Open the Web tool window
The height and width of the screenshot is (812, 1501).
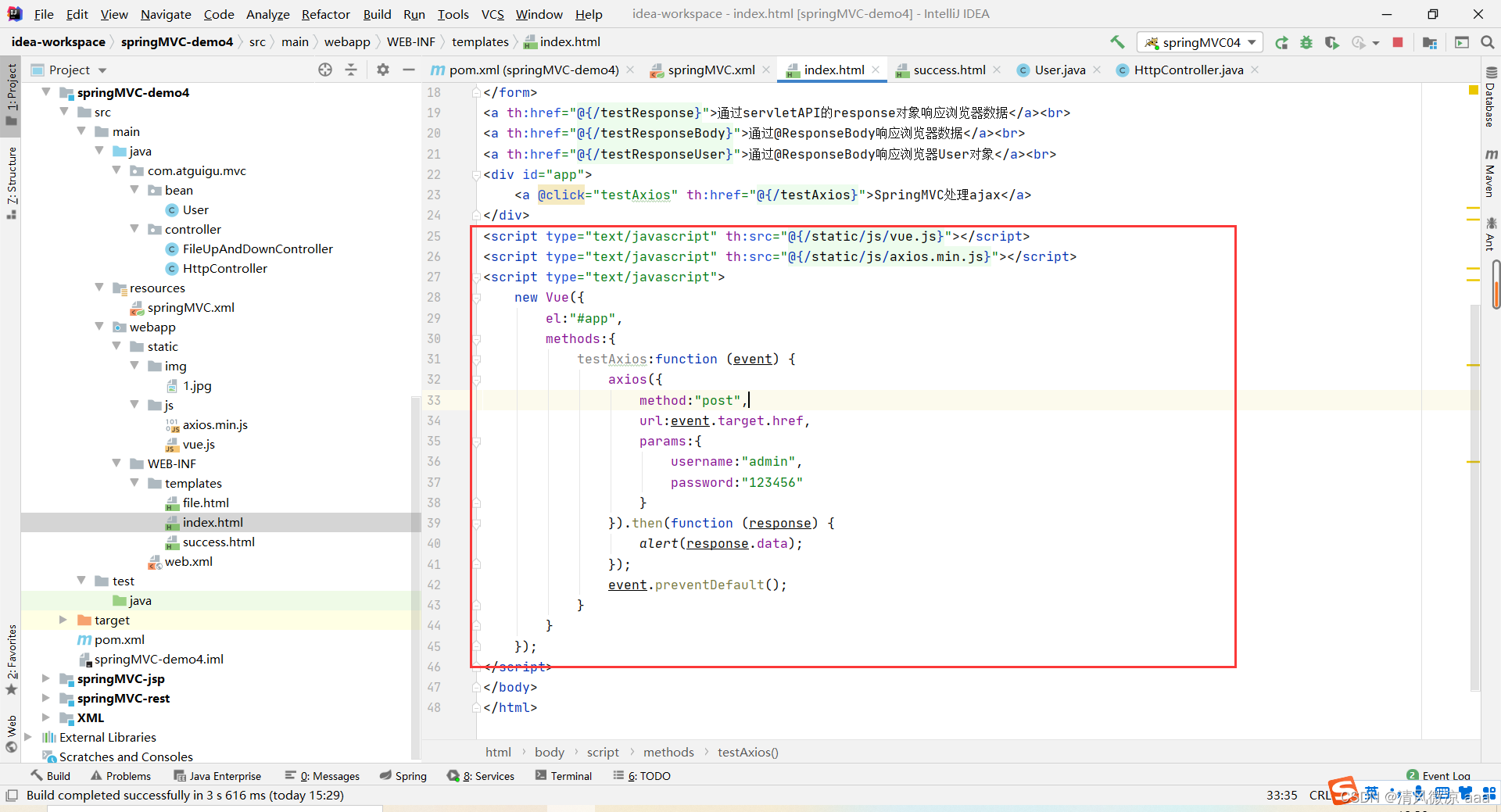[x=11, y=734]
